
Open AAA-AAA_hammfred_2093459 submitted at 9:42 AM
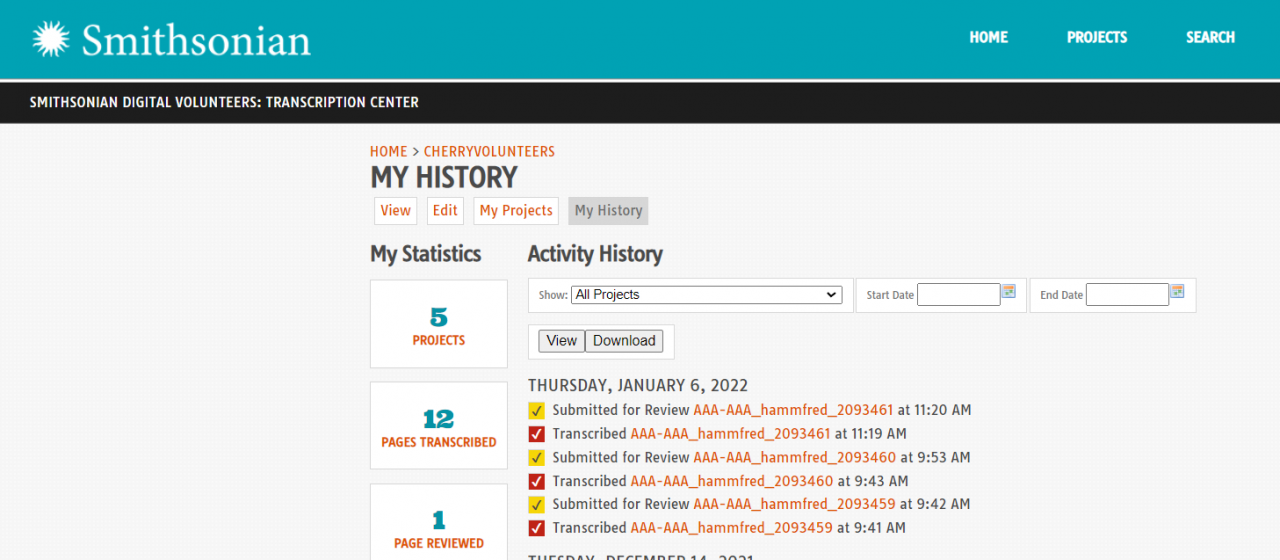click(x=794, y=504)
